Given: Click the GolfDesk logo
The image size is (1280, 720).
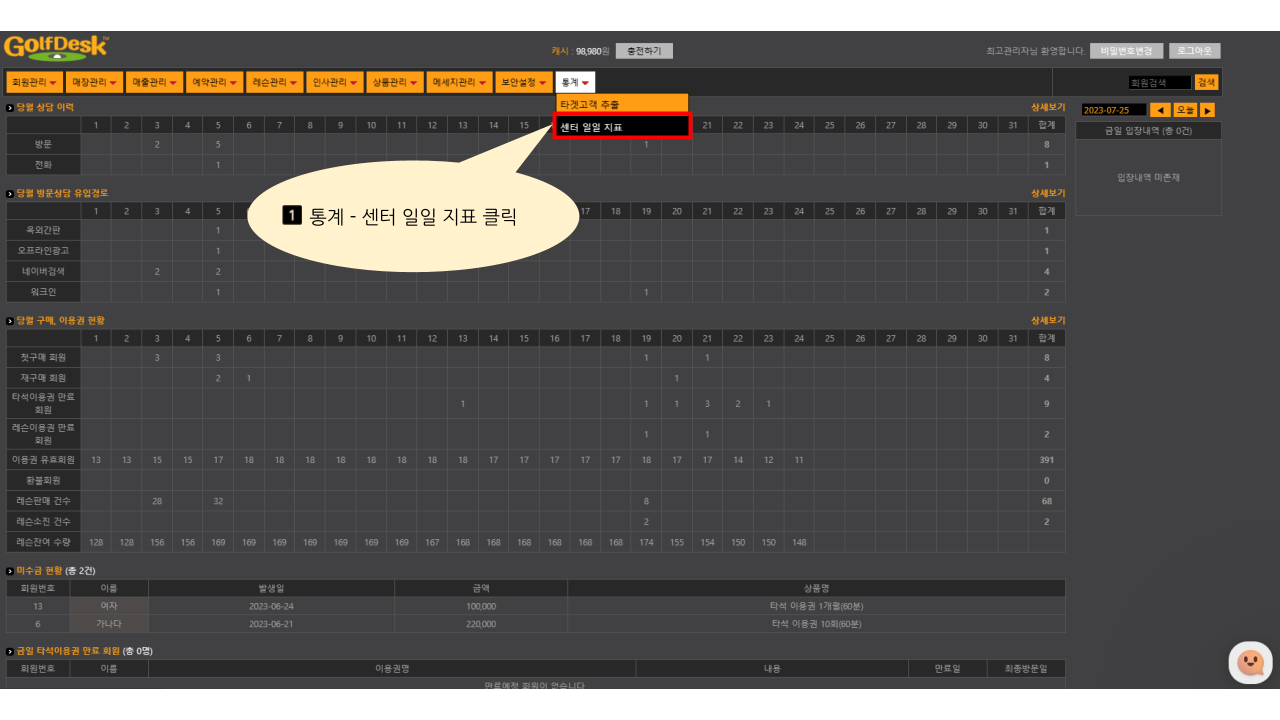Looking at the screenshot, I should pos(56,48).
